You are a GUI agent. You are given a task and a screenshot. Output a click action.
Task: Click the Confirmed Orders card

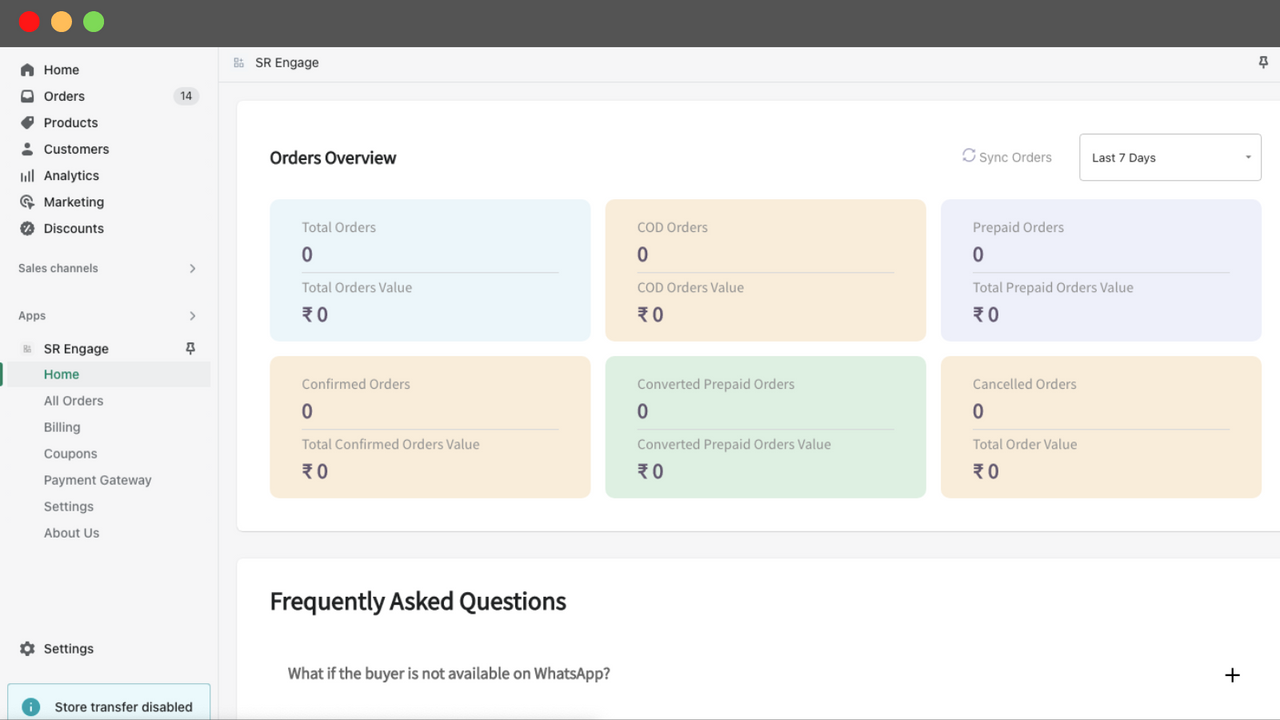coord(430,427)
